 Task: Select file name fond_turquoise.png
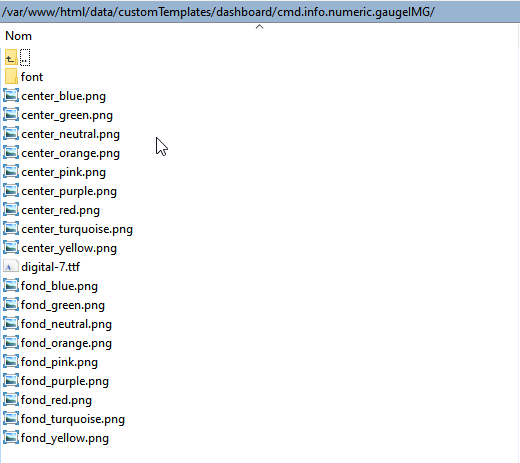(x=73, y=419)
